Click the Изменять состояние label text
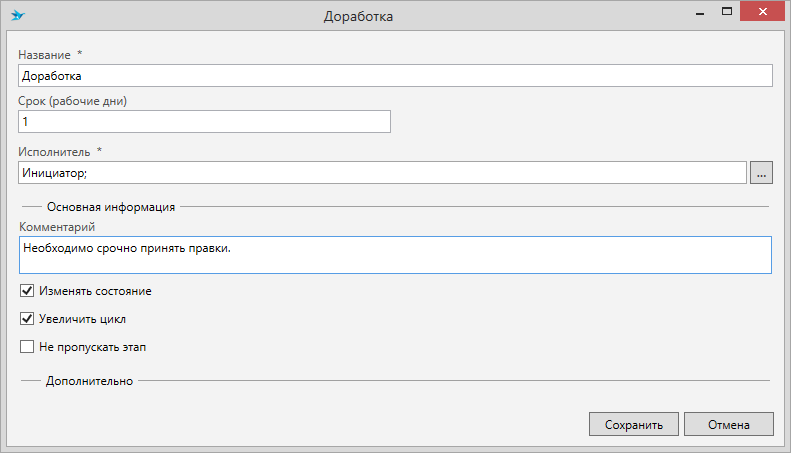The height and width of the screenshot is (453, 791). tap(95, 291)
